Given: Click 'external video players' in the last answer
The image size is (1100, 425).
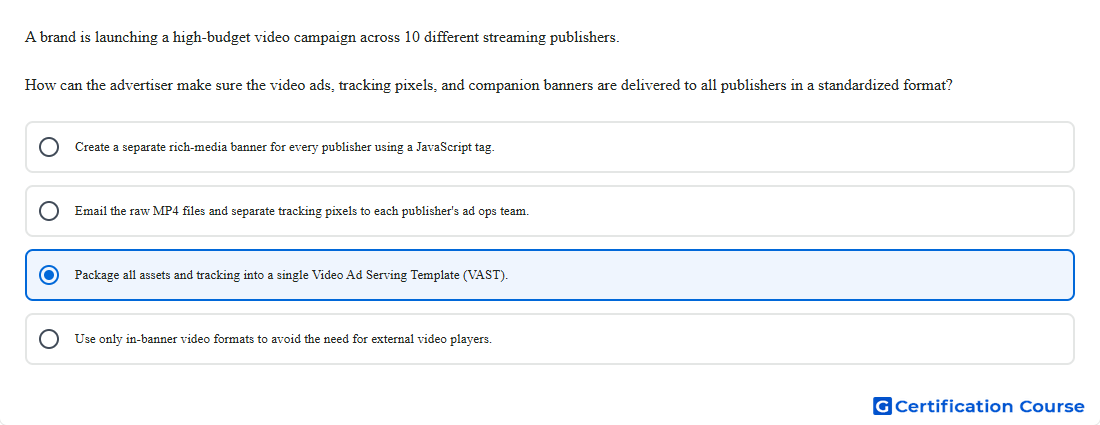Looking at the screenshot, I should [434, 339].
